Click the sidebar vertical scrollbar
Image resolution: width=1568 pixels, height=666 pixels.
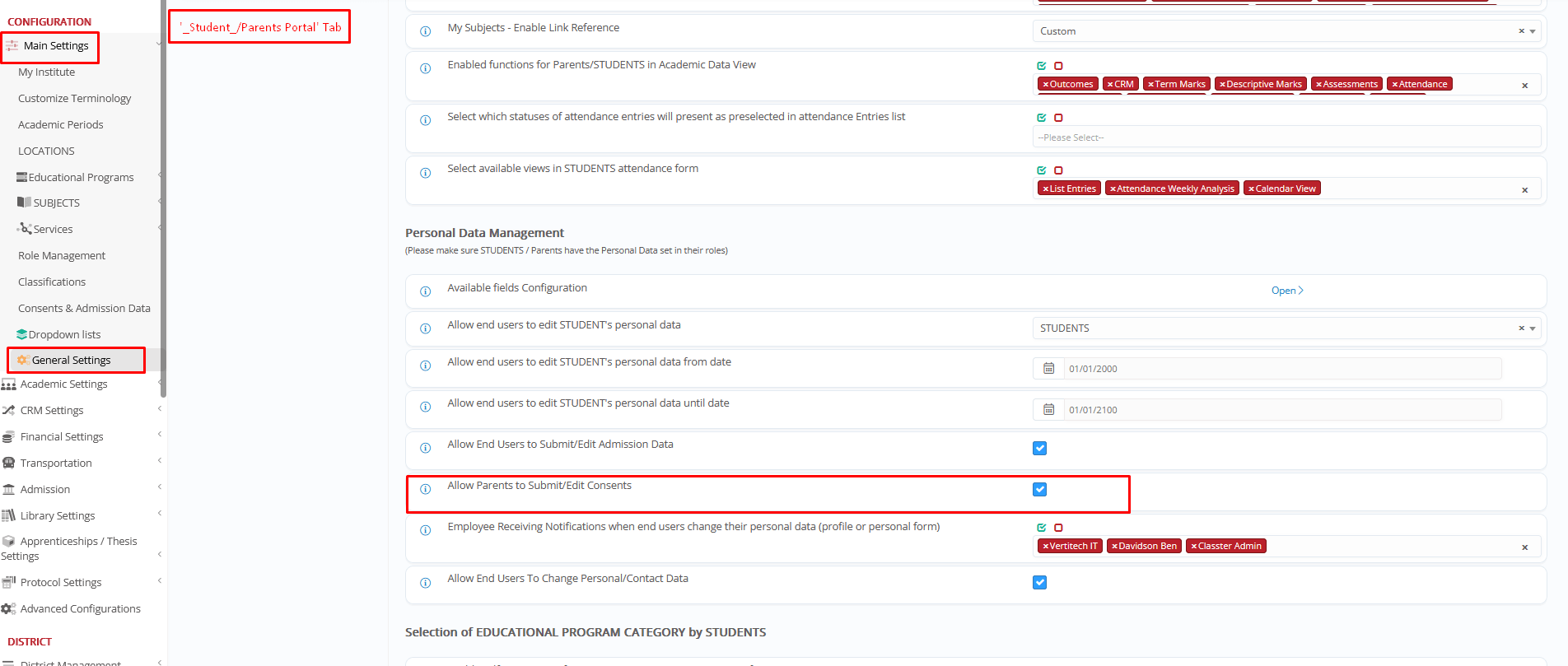tap(163, 198)
